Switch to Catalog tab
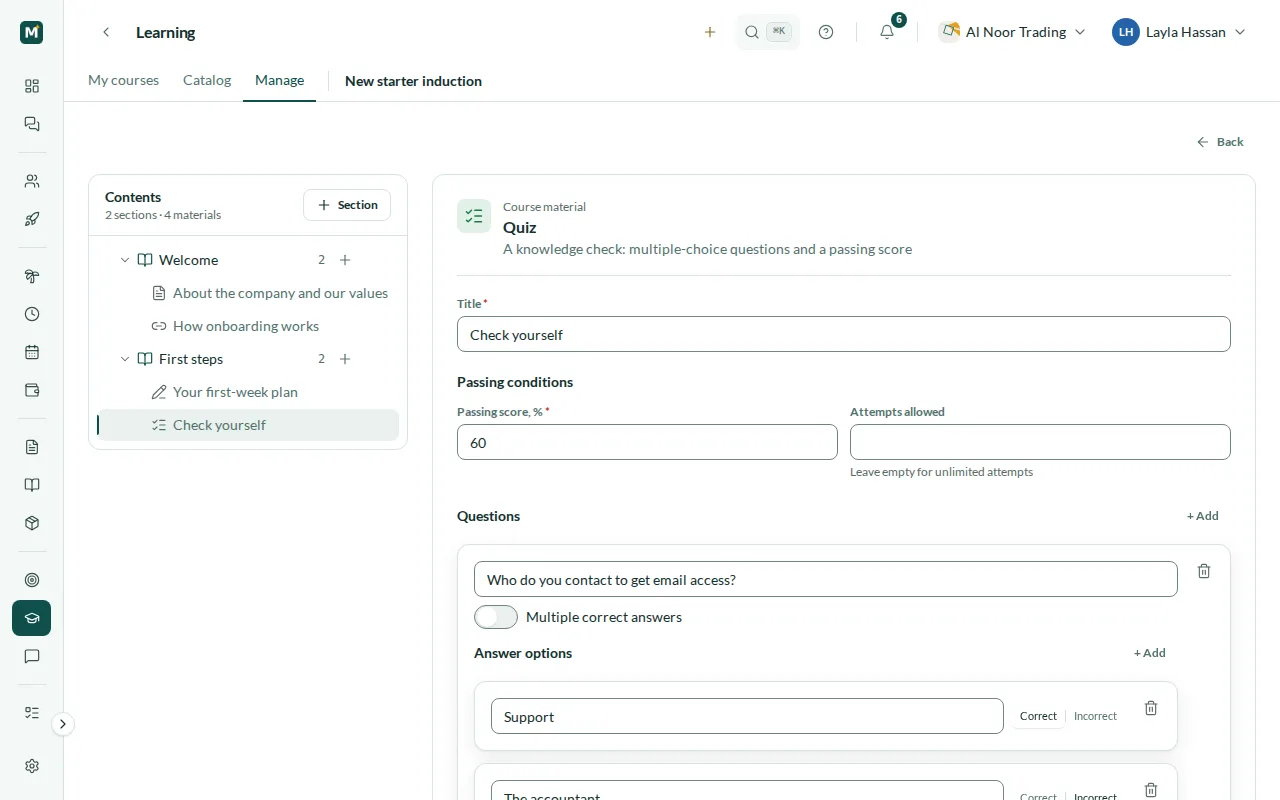The width and height of the screenshot is (1280, 800). click(x=207, y=80)
